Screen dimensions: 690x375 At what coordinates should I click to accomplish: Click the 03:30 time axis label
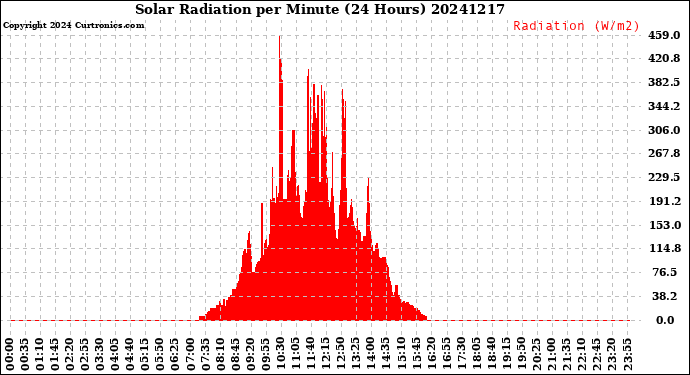point(100,355)
